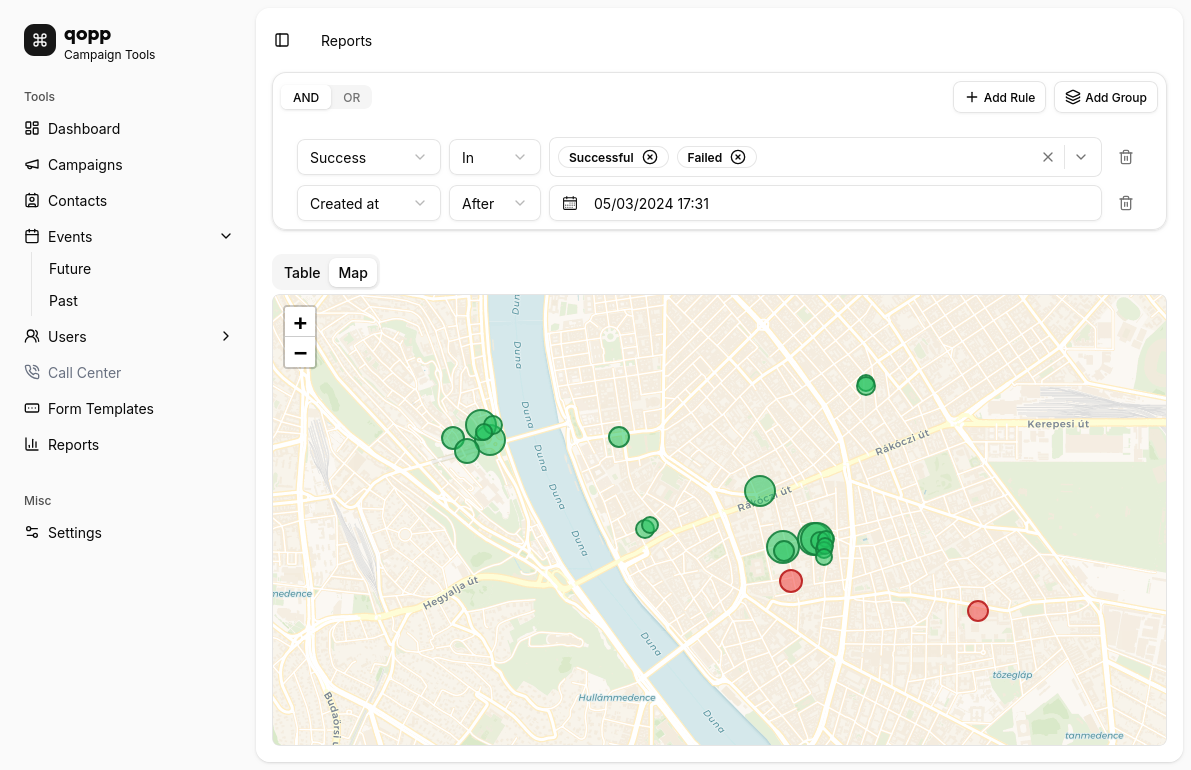This screenshot has width=1191, height=770.
Task: Open Contacts in the sidebar
Action: point(77,200)
